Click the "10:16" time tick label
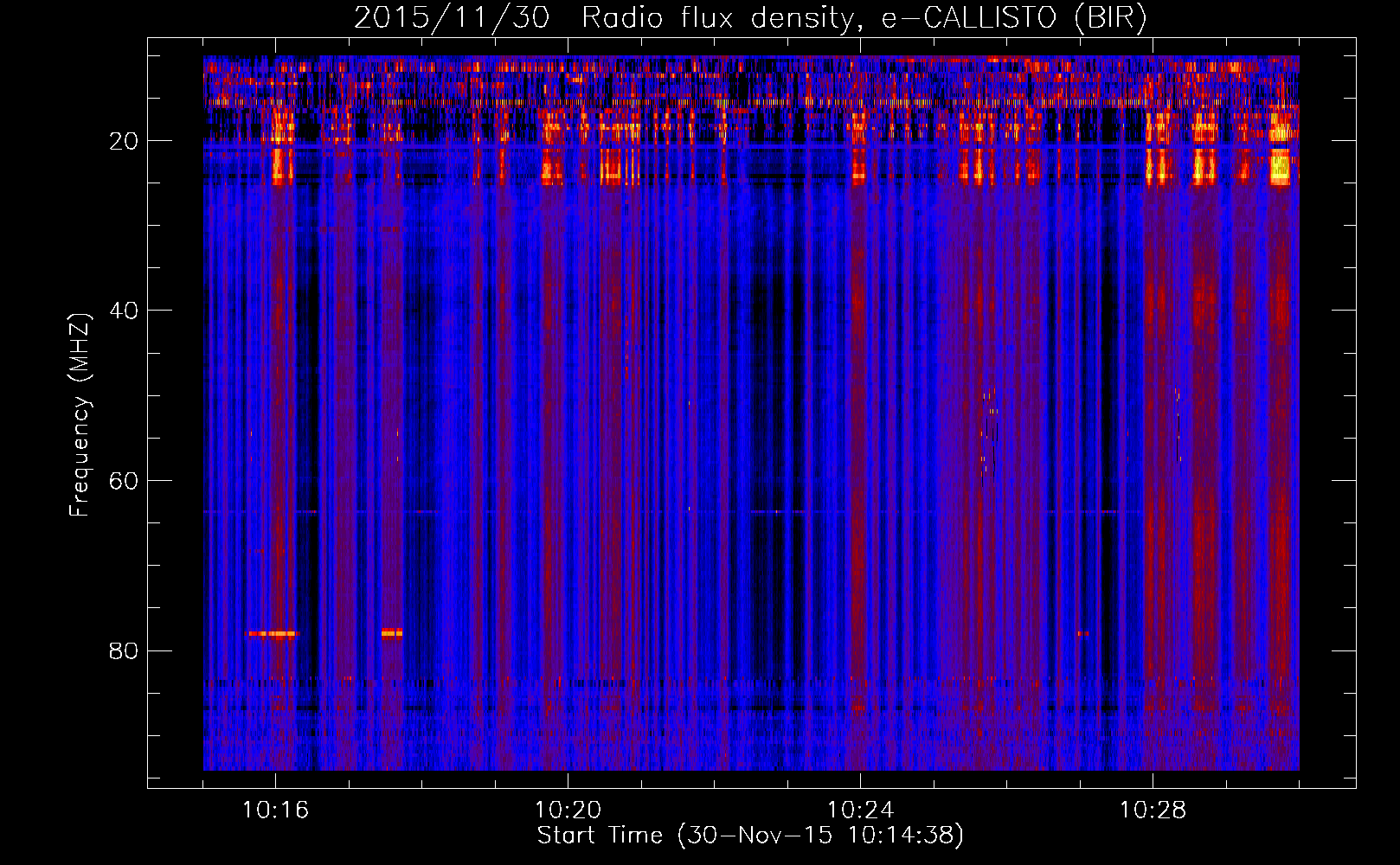 click(x=275, y=810)
